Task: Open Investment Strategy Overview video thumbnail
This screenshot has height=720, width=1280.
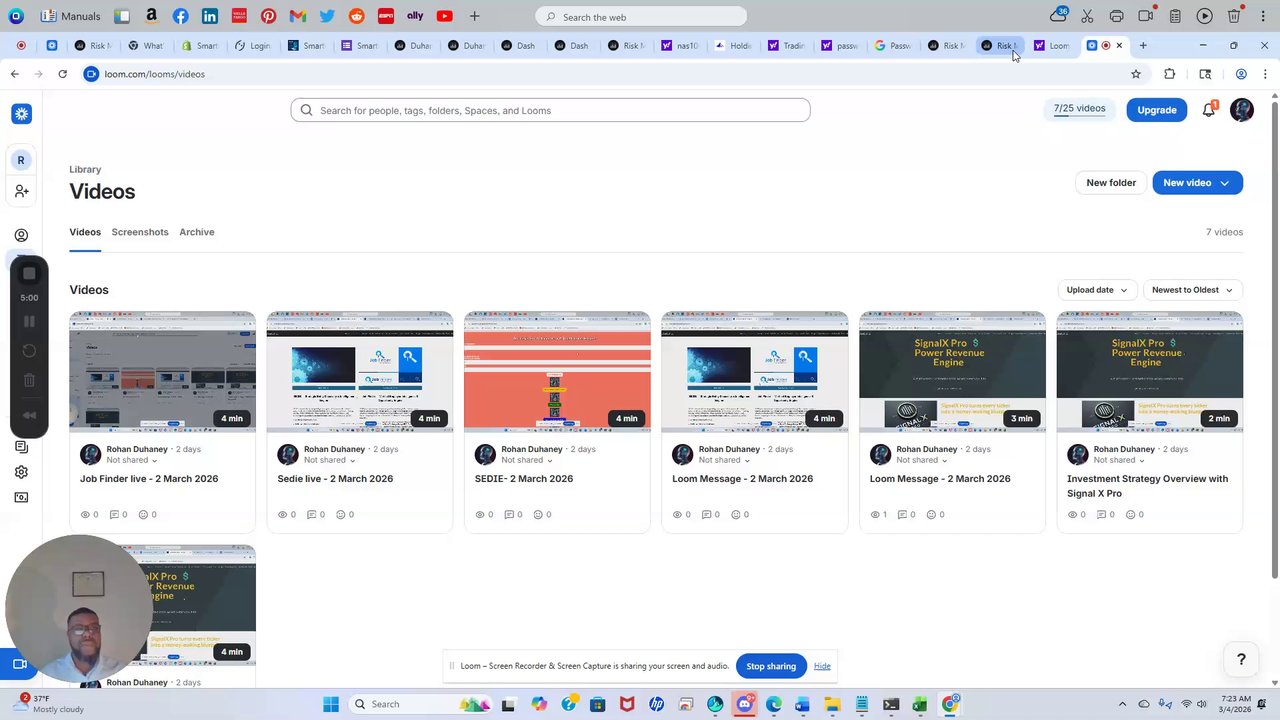Action: click(1150, 371)
